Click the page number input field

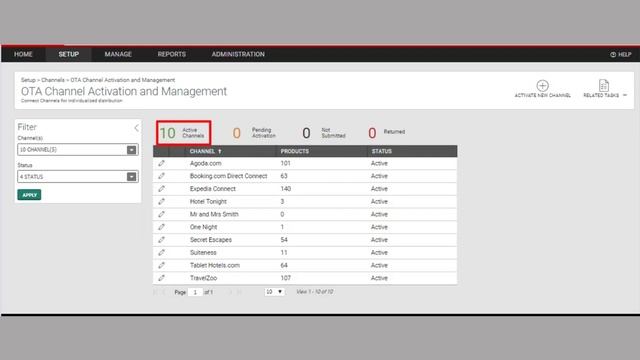click(x=195, y=292)
